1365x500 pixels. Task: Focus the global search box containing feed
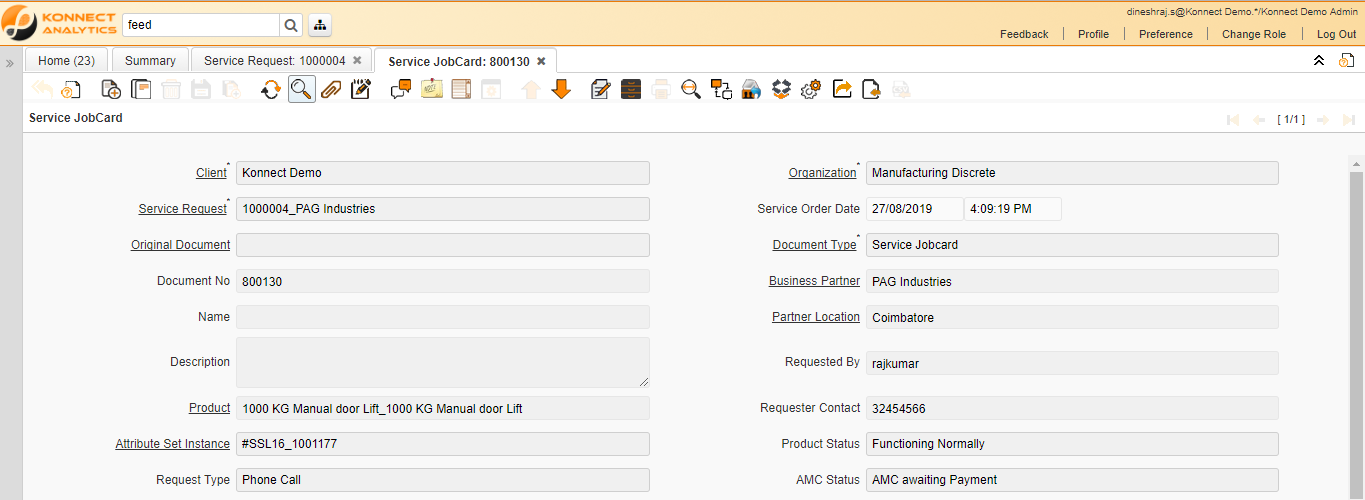click(x=200, y=25)
